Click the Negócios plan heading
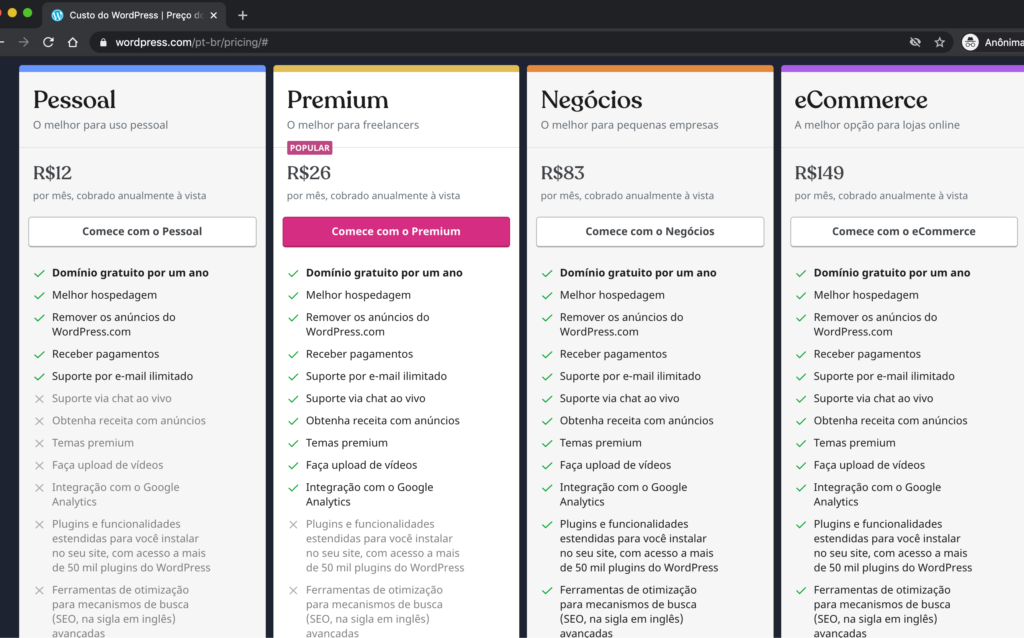Screen dimensions: 1024x638 [x=591, y=100]
